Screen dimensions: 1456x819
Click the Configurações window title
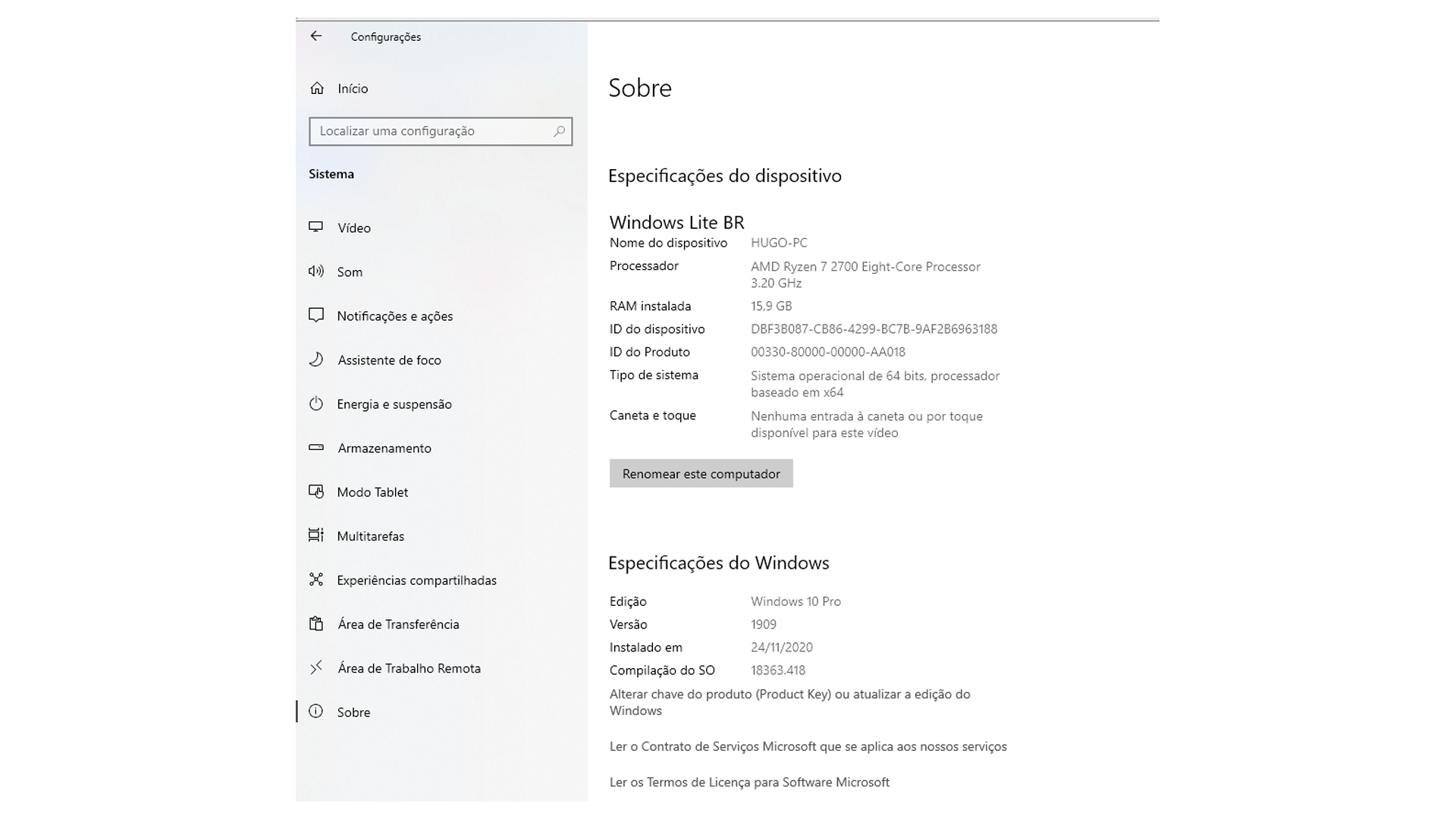(x=386, y=36)
